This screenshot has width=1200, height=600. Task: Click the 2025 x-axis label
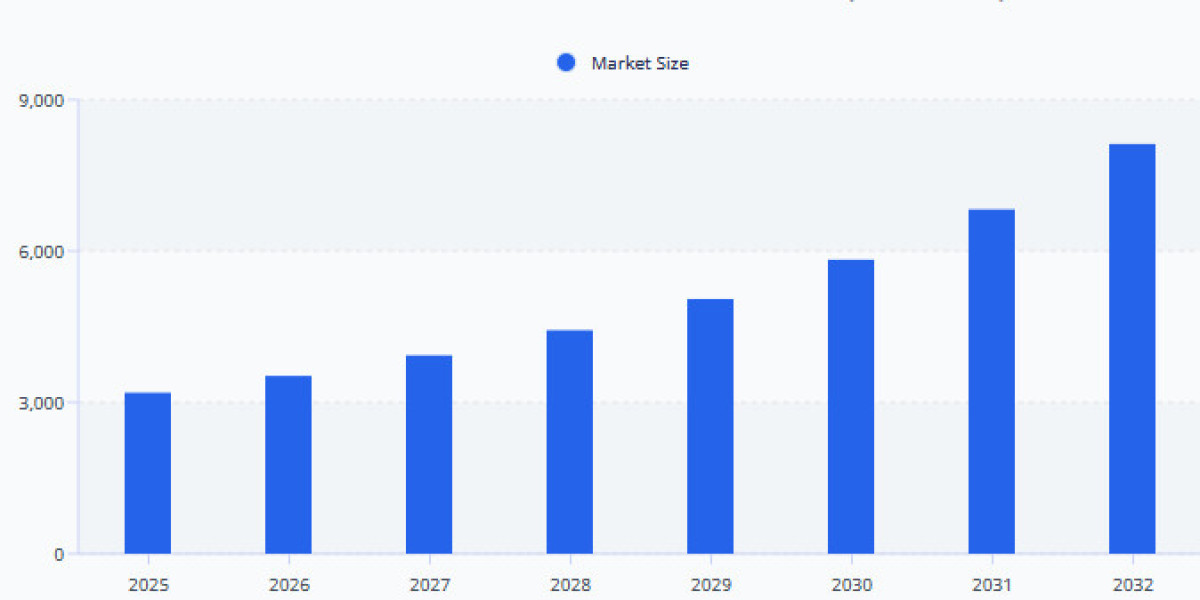(148, 580)
